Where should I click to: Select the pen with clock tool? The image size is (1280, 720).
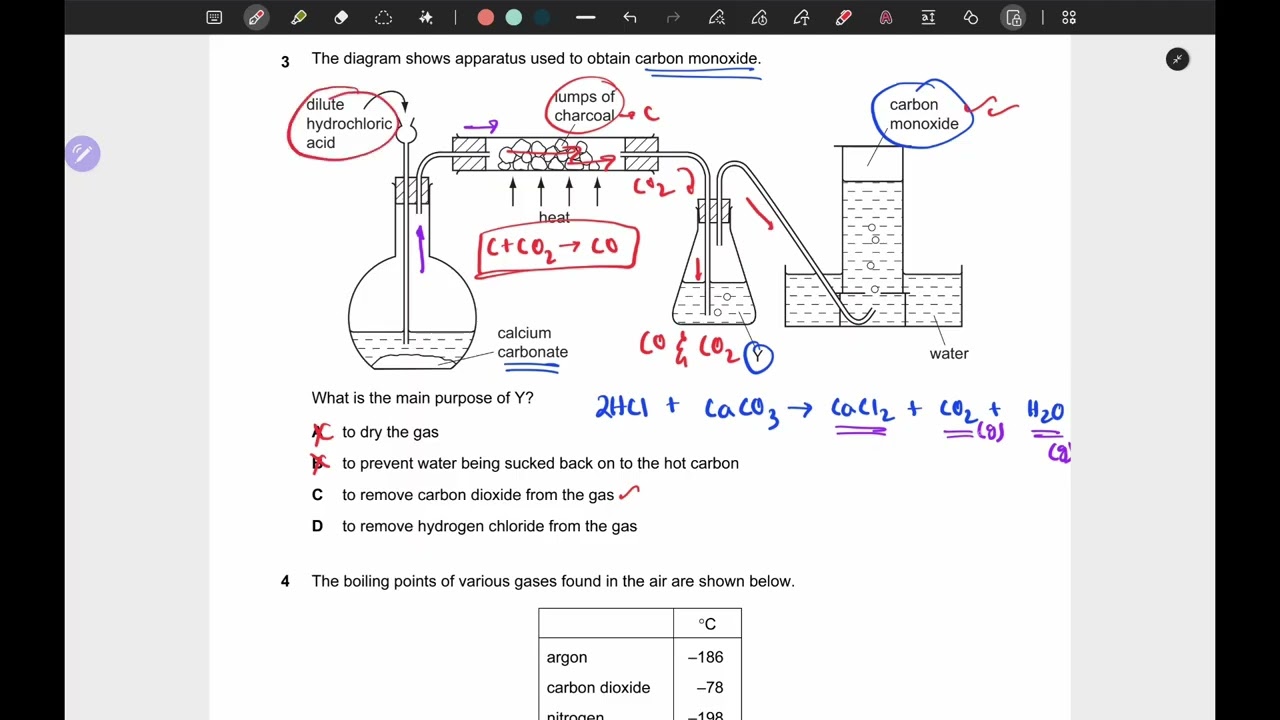point(759,17)
